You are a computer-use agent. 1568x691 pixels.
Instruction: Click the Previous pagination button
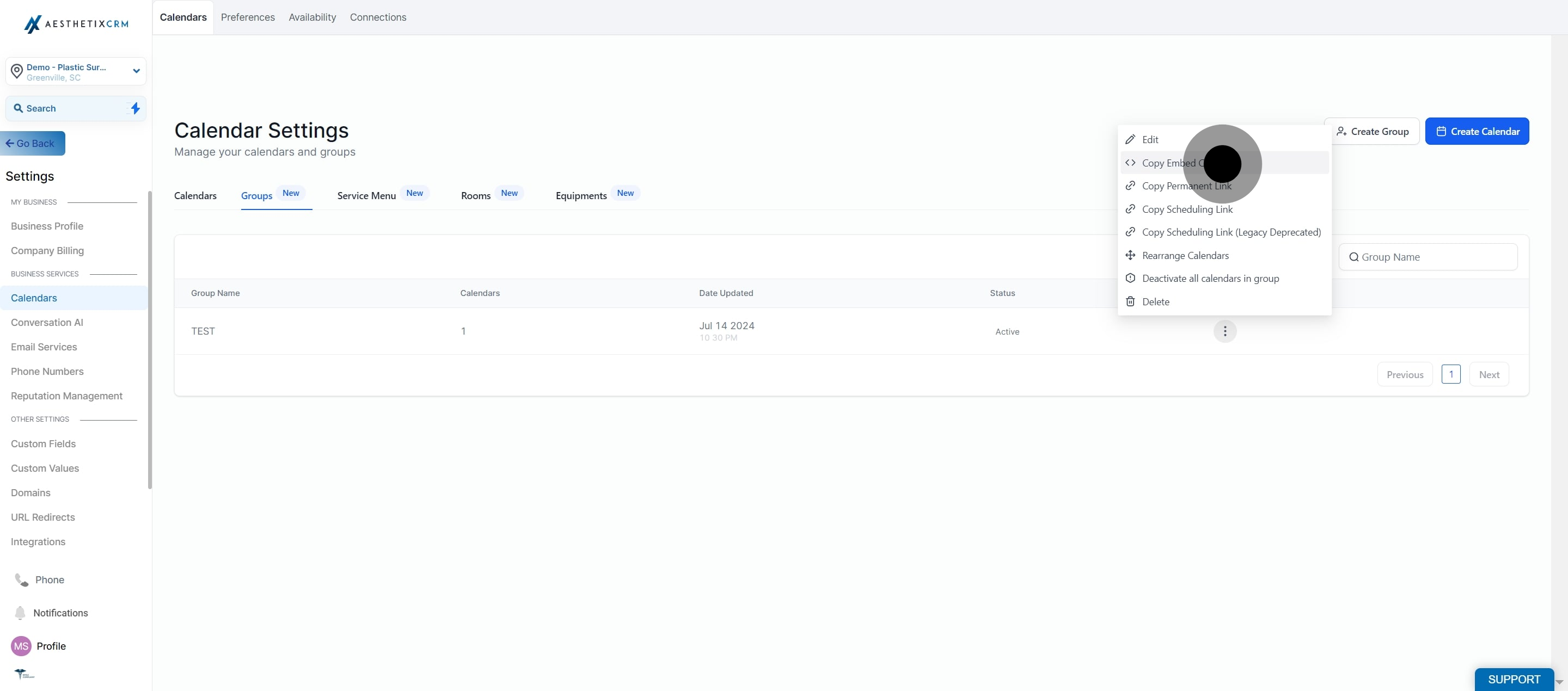tap(1405, 375)
